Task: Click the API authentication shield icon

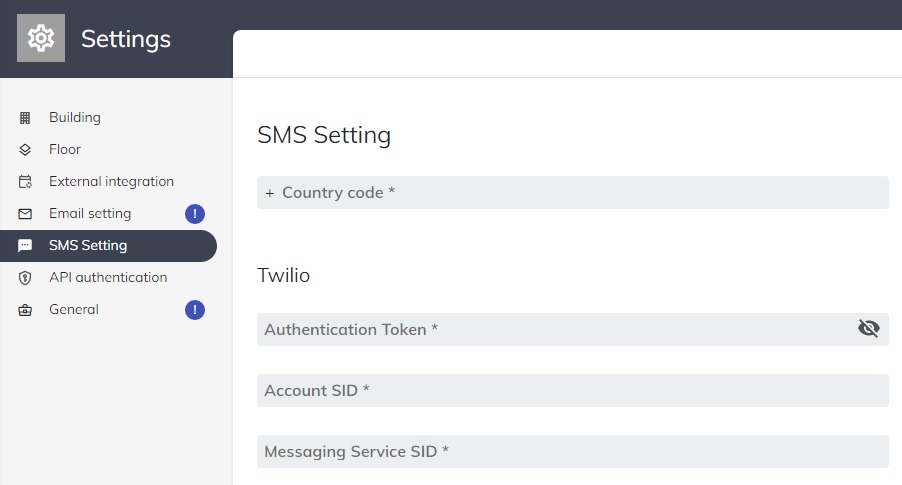Action: (26, 277)
